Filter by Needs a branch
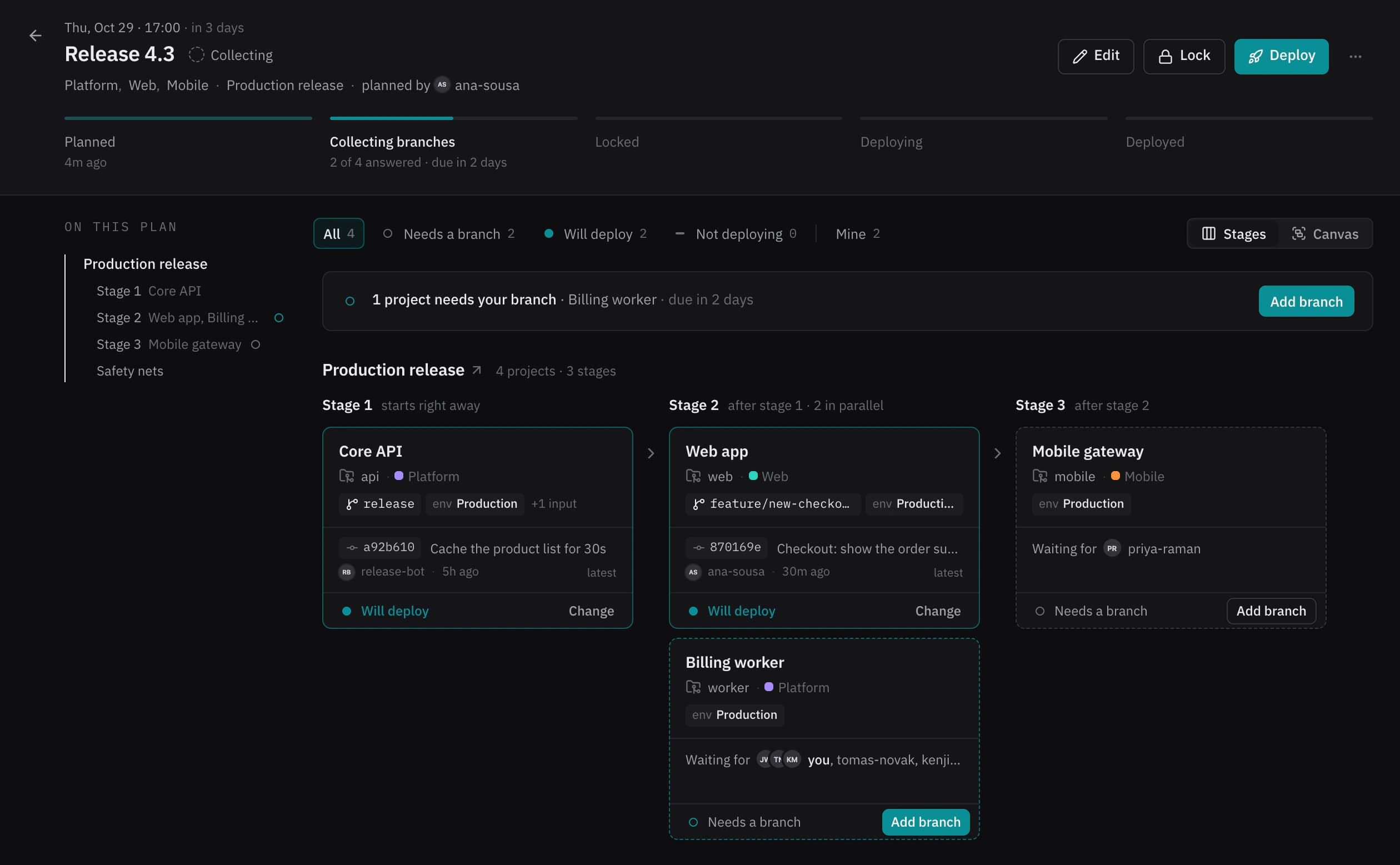Viewport: 1400px width, 865px height. pyautogui.click(x=448, y=234)
